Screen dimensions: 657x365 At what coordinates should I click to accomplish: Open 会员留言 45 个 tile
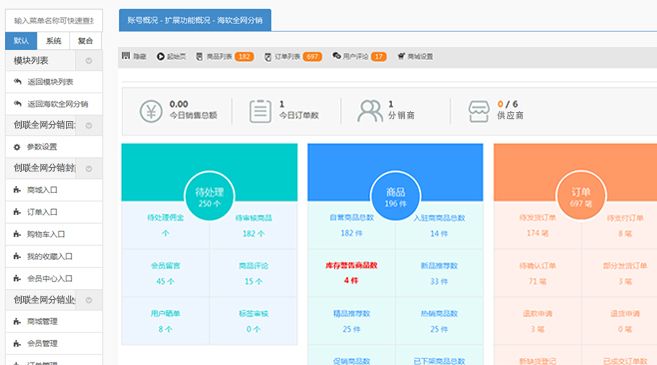(166, 273)
